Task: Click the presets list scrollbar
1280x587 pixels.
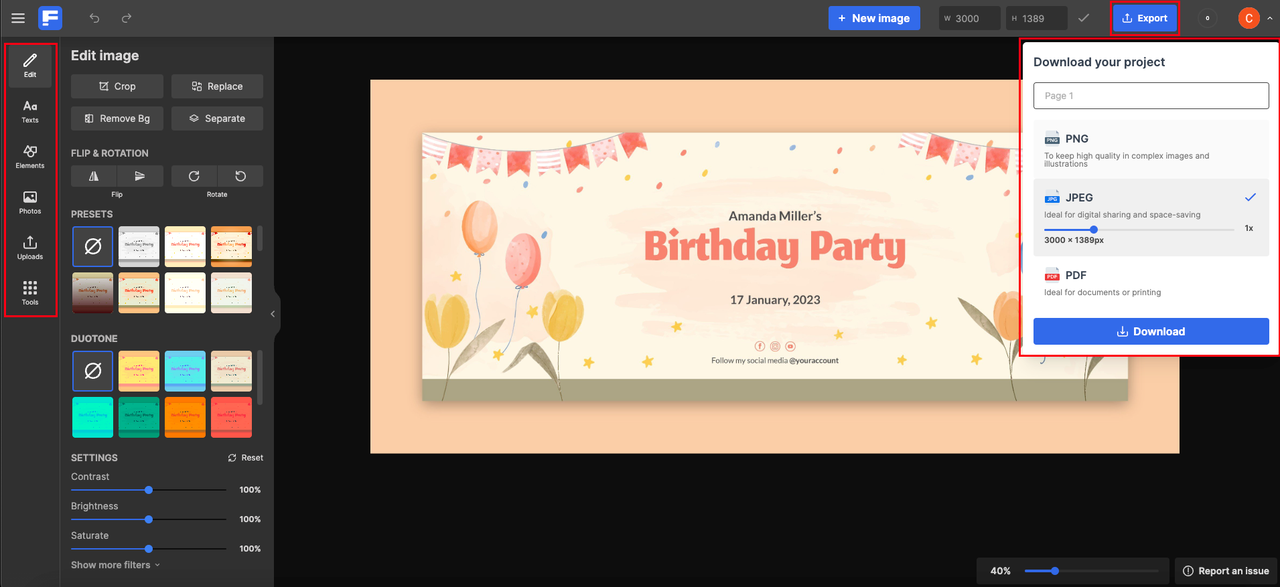Action: (261, 239)
